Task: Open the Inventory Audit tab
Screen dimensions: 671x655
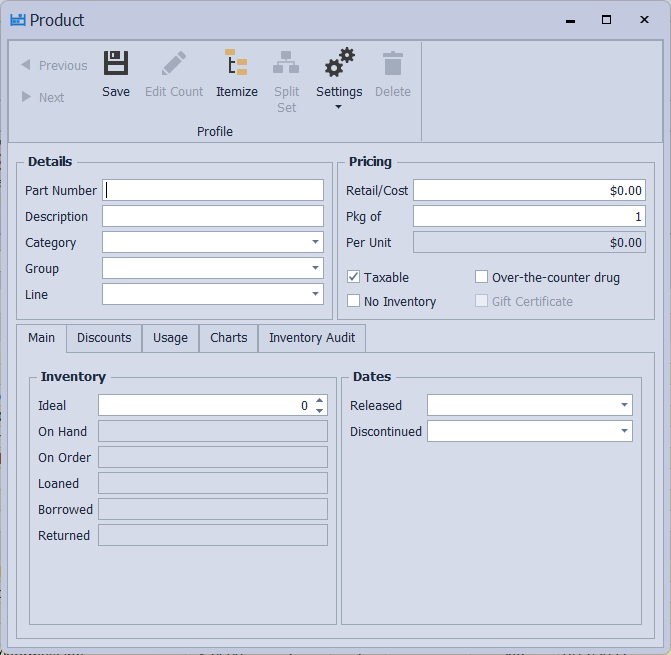Action: 312,338
